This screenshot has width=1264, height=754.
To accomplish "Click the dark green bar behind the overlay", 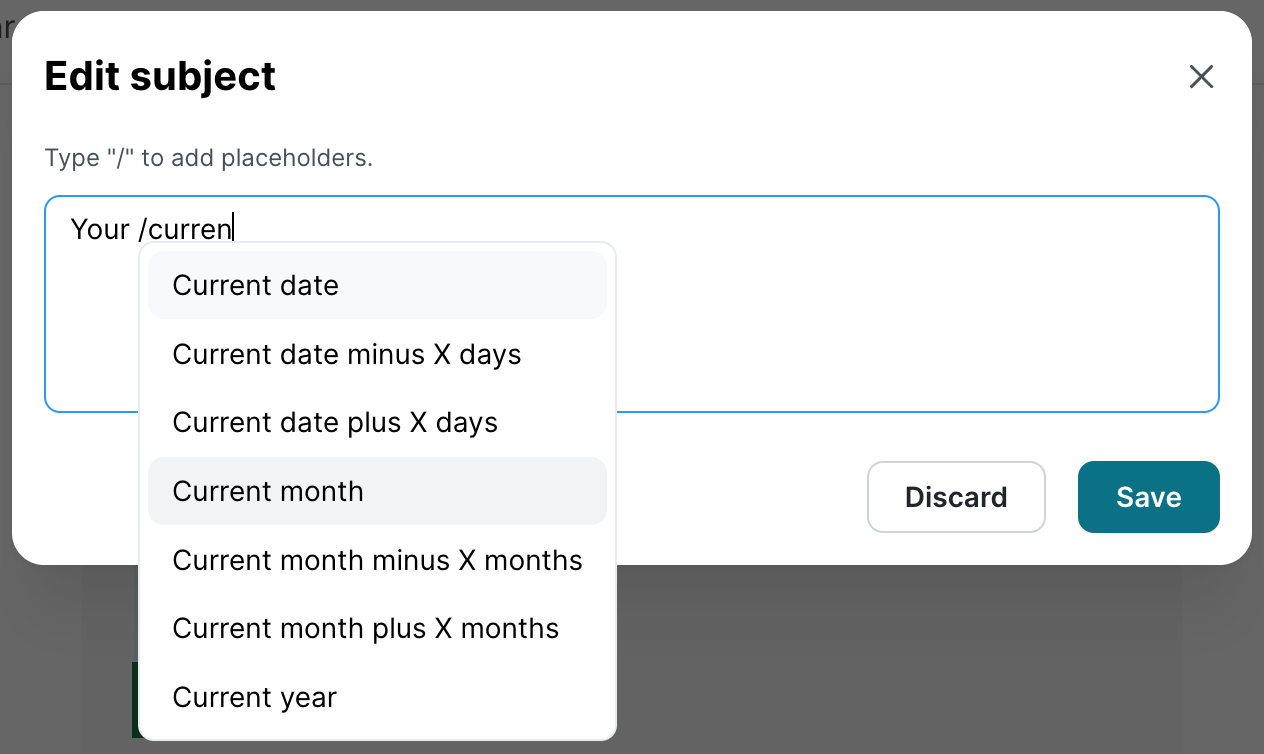I will point(135,700).
